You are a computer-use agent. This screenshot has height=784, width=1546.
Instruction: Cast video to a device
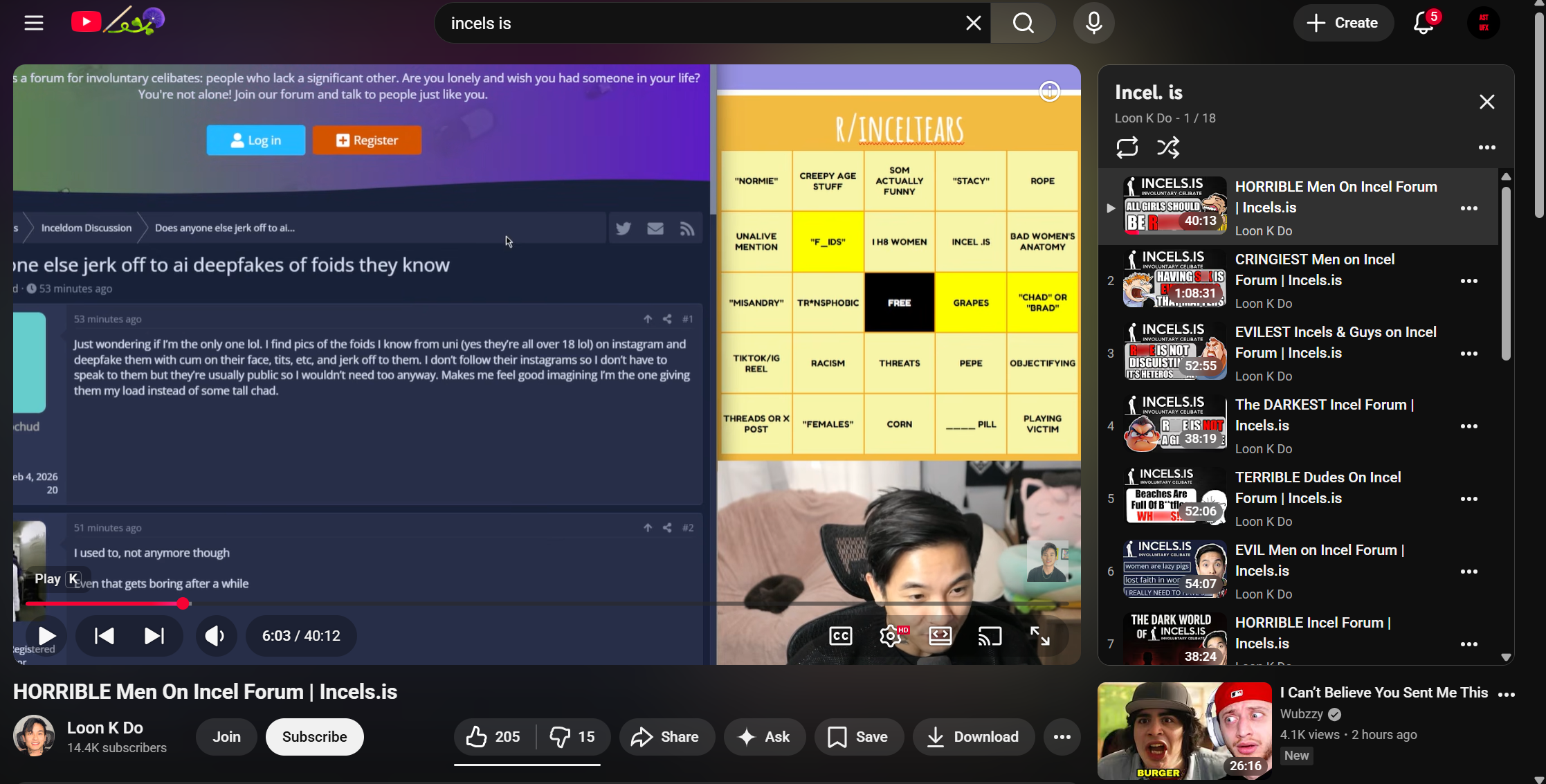(x=990, y=635)
